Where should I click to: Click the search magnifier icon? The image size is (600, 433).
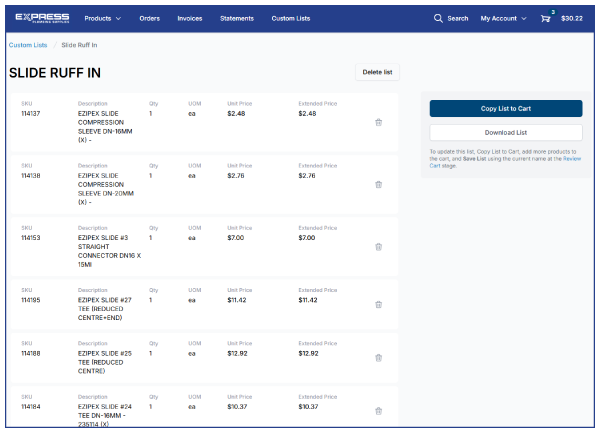tap(438, 18)
